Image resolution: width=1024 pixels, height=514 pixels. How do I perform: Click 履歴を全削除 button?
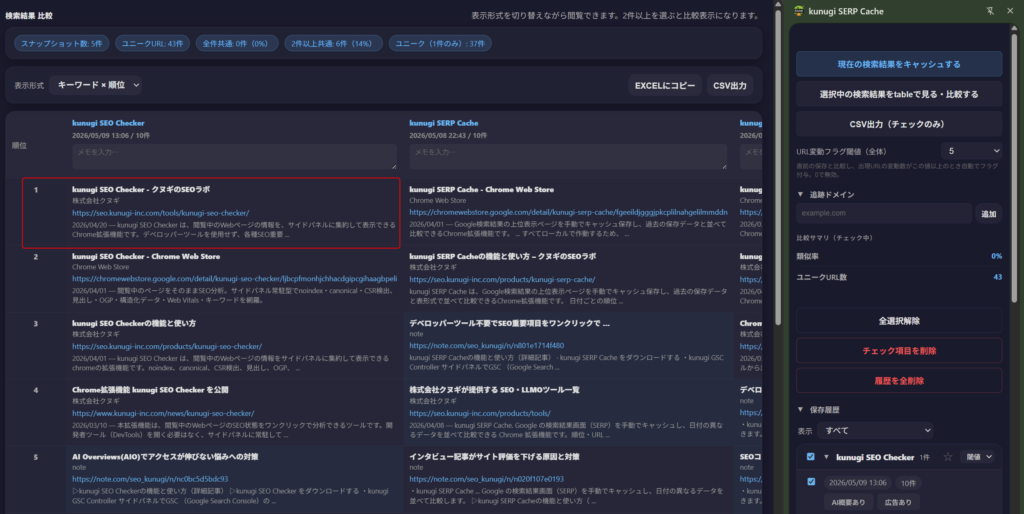coord(899,381)
